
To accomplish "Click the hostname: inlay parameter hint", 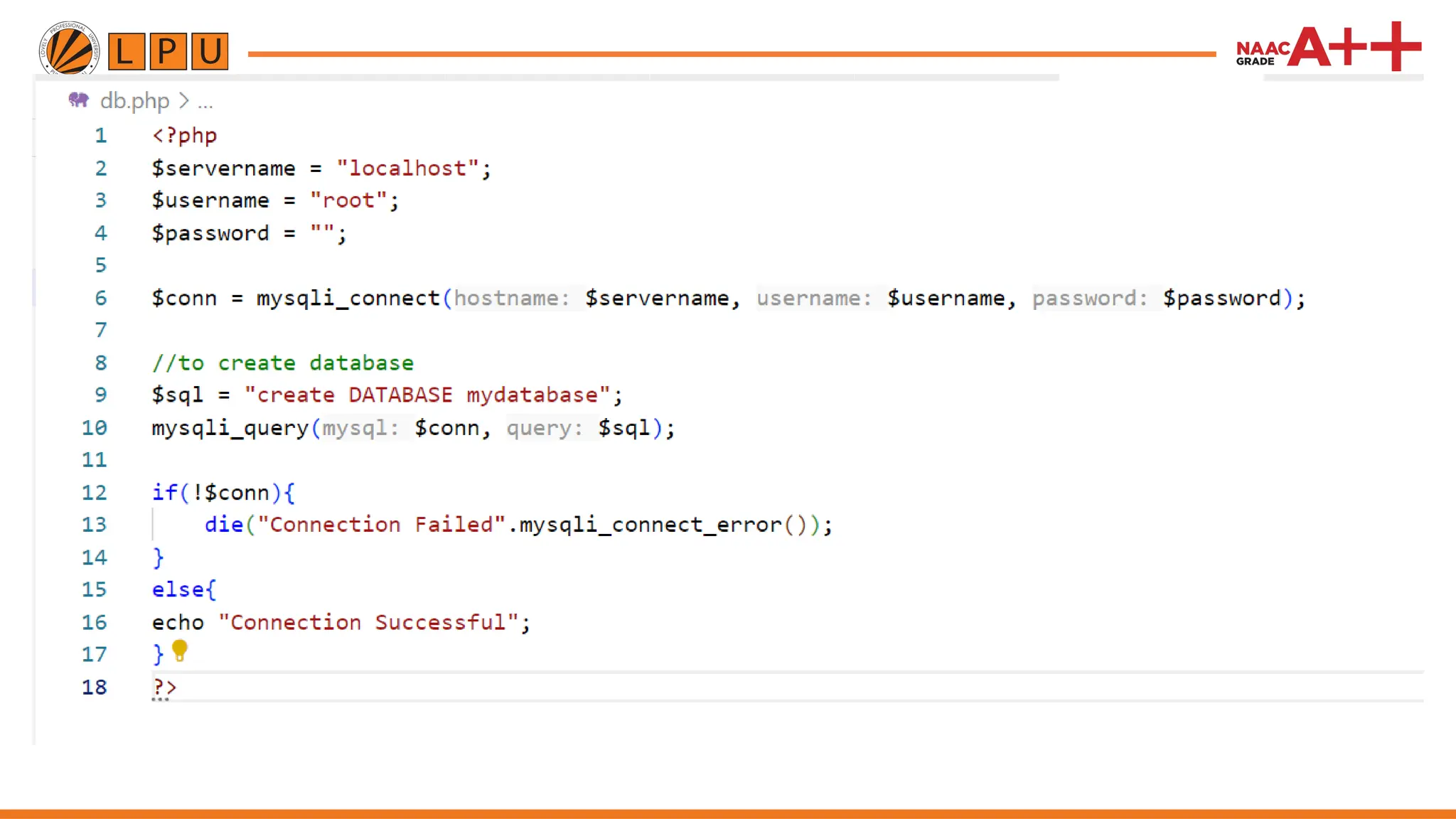I will (x=512, y=298).
